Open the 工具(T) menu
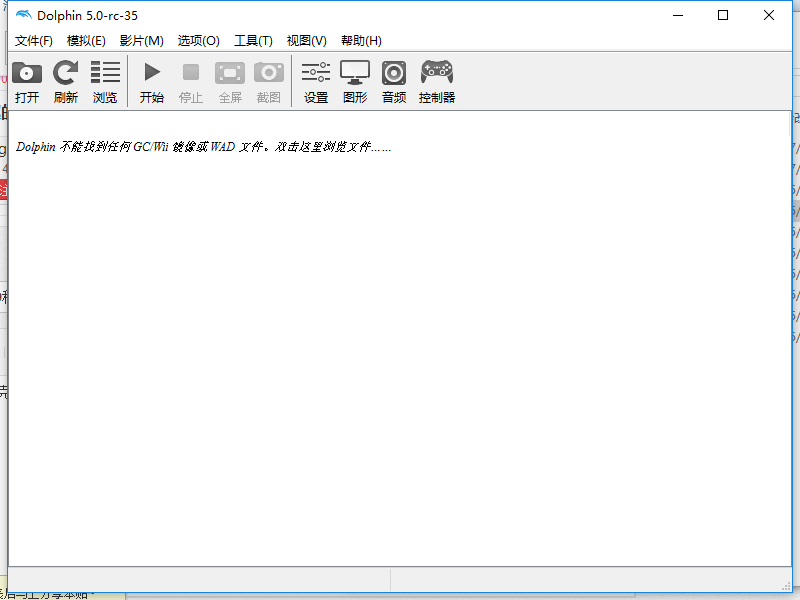This screenshot has height=600, width=800. [253, 41]
